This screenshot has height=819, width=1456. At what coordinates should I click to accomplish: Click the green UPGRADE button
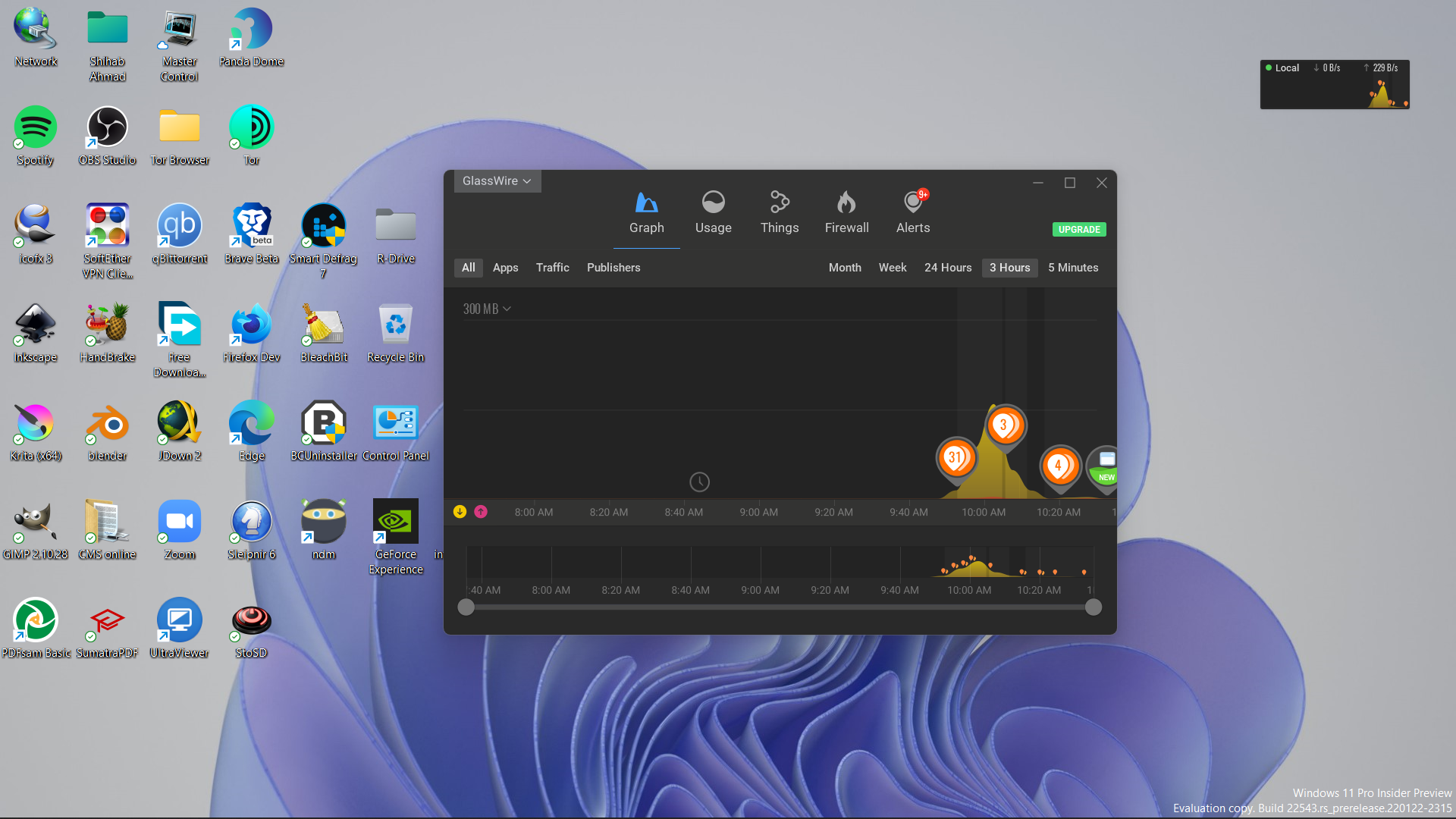coord(1079,229)
